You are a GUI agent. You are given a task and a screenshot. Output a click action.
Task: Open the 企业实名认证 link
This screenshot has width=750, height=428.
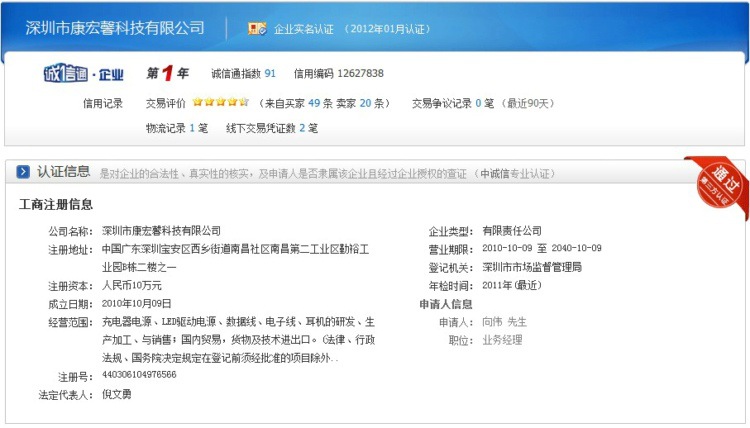(304, 29)
